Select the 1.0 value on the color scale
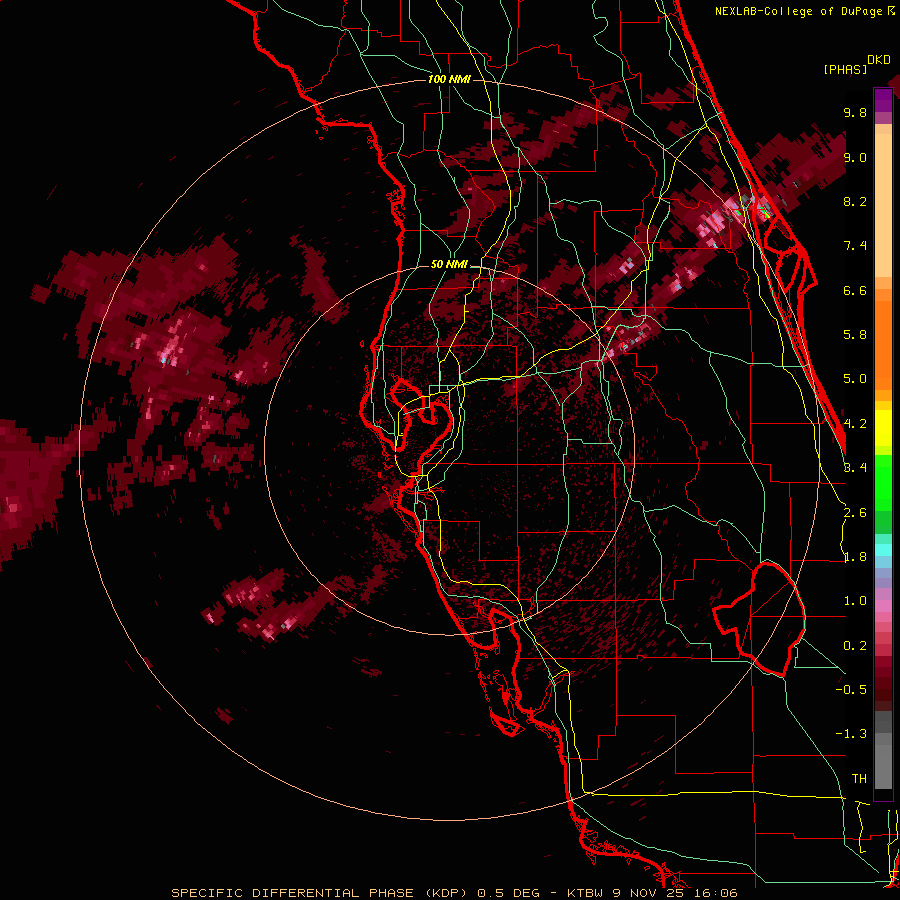Image resolution: width=900 pixels, height=900 pixels. 855,601
